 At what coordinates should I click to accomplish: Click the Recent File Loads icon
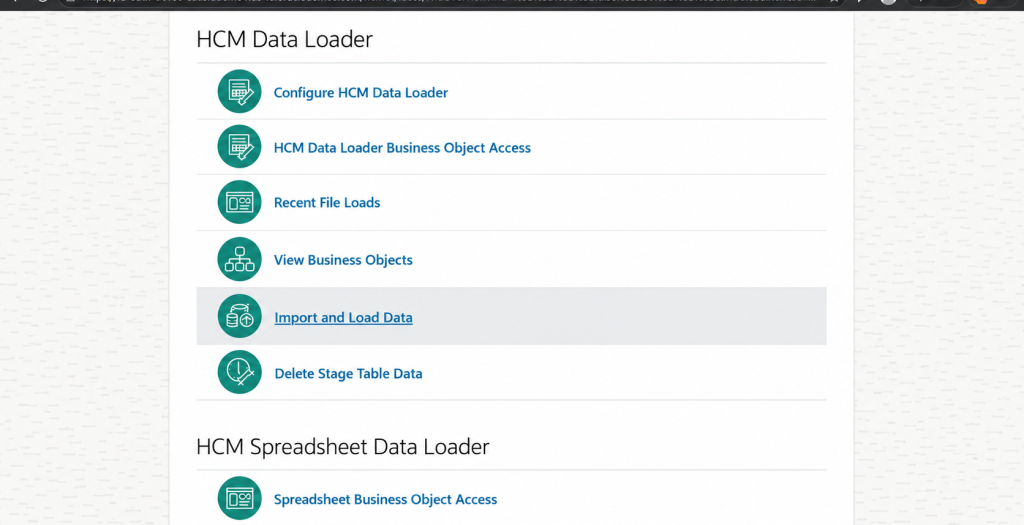[x=239, y=202]
